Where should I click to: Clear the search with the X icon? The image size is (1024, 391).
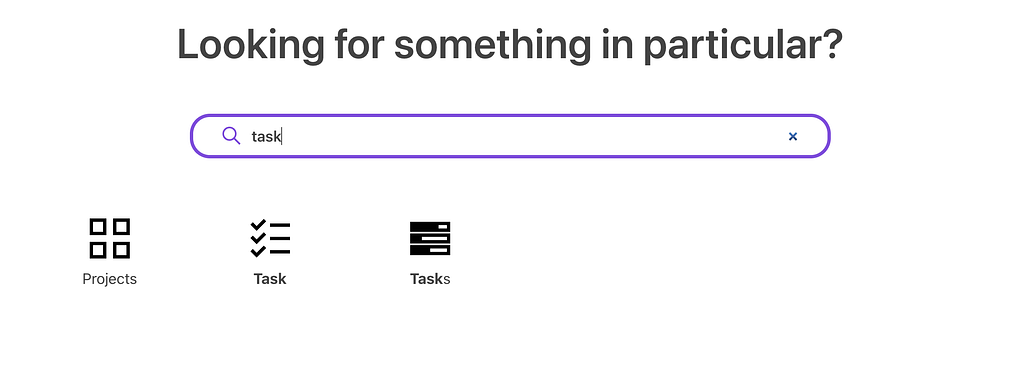coord(793,136)
